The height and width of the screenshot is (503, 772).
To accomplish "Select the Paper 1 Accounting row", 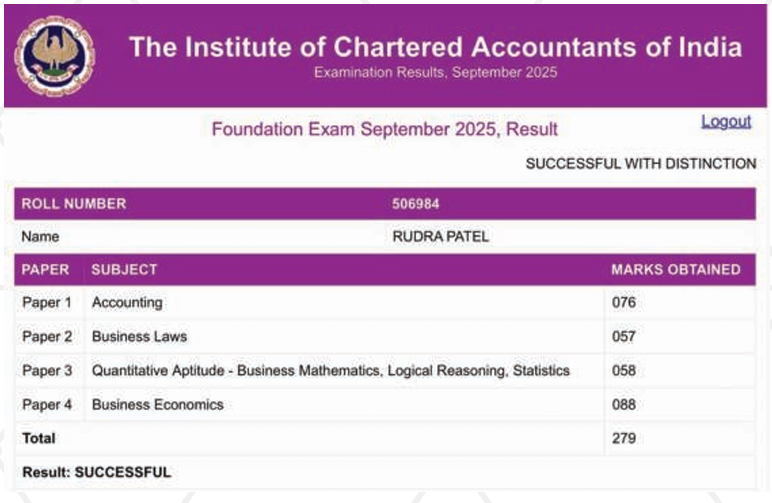I will (385, 303).
